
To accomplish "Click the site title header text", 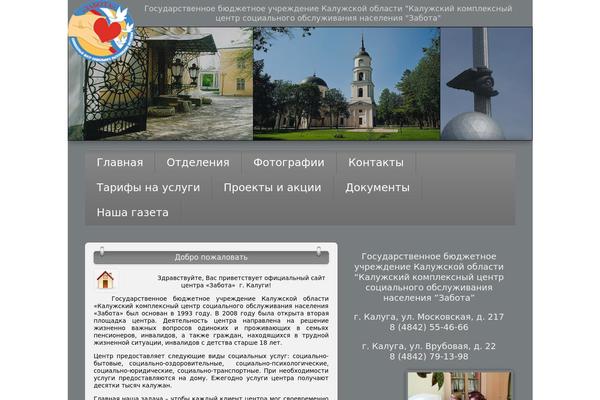I will point(328,13).
